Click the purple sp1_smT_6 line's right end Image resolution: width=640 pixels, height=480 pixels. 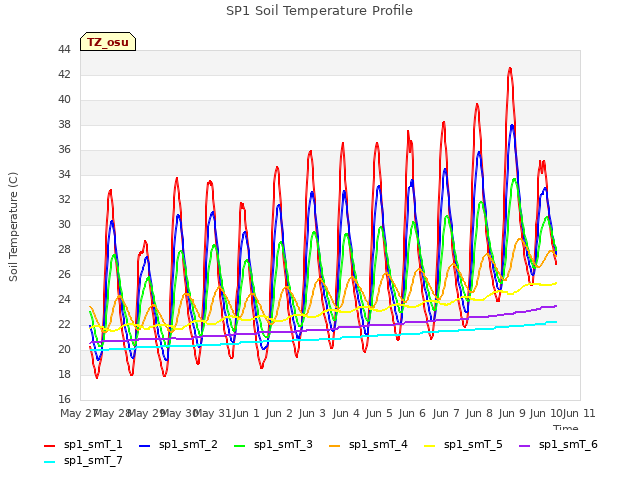(556, 306)
